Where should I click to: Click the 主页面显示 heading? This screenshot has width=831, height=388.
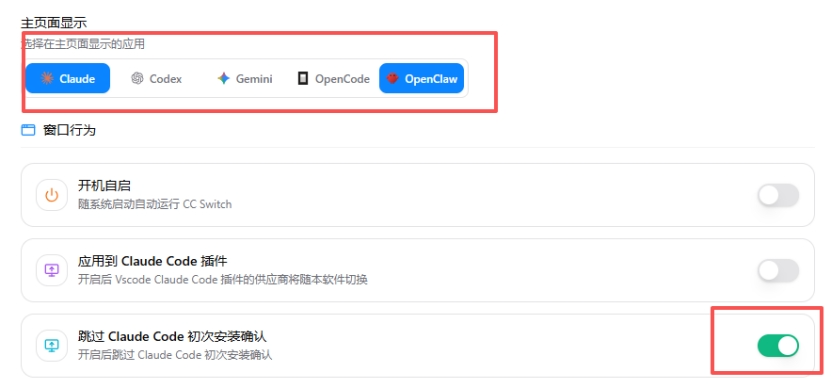click(54, 23)
